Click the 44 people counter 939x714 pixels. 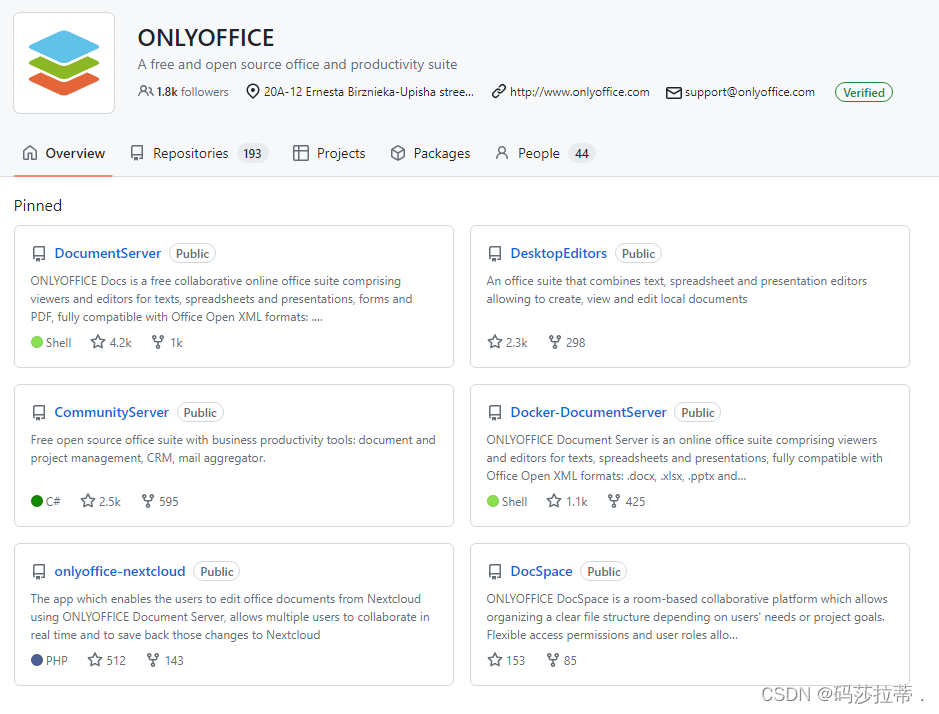[581, 153]
